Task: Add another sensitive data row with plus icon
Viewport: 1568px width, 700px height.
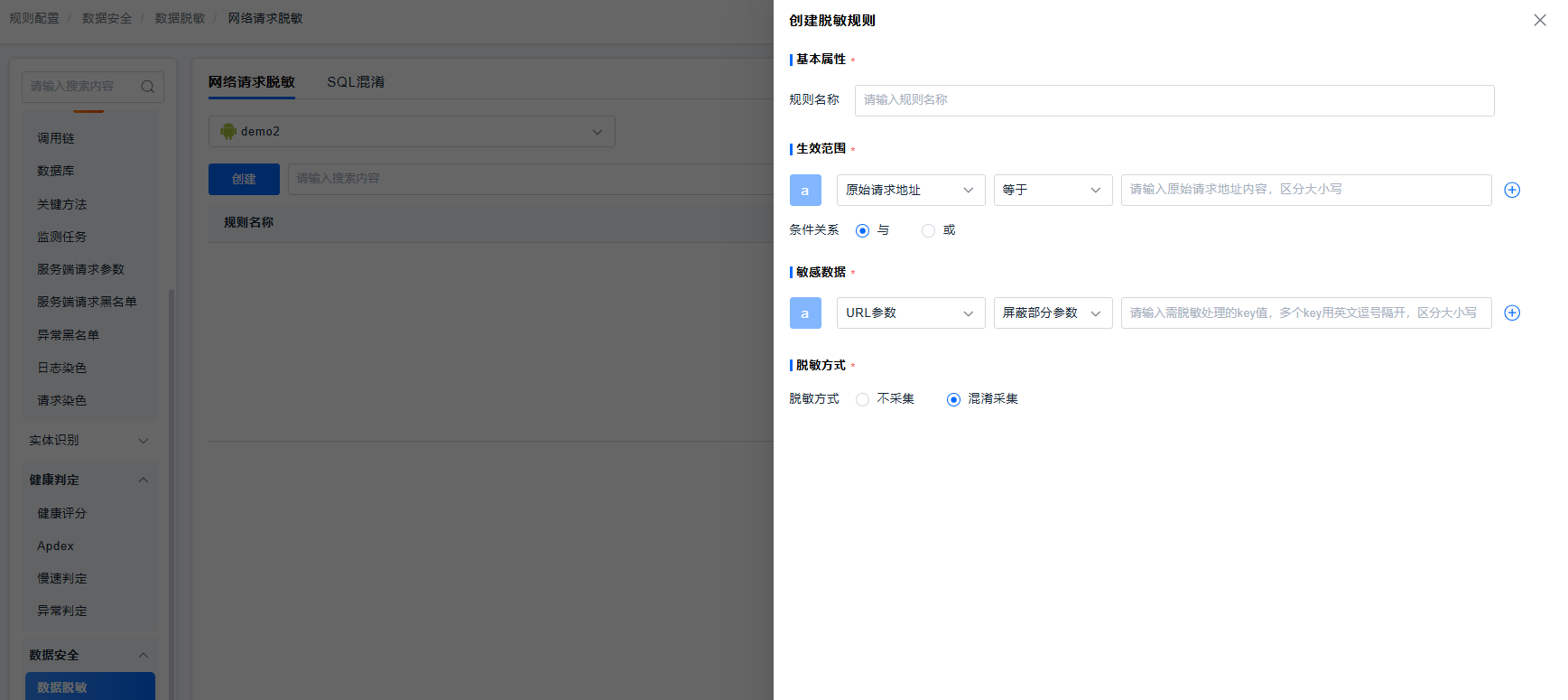Action: click(1512, 313)
